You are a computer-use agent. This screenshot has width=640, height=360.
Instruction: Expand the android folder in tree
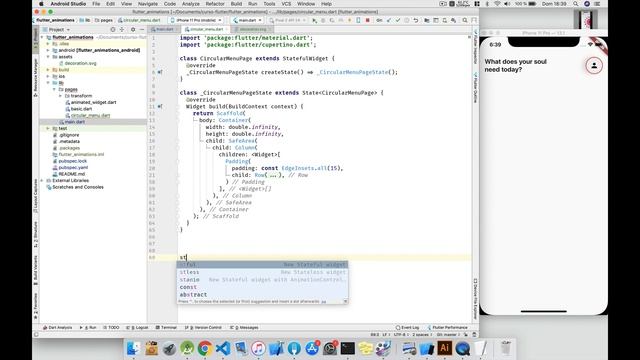pos(48,50)
